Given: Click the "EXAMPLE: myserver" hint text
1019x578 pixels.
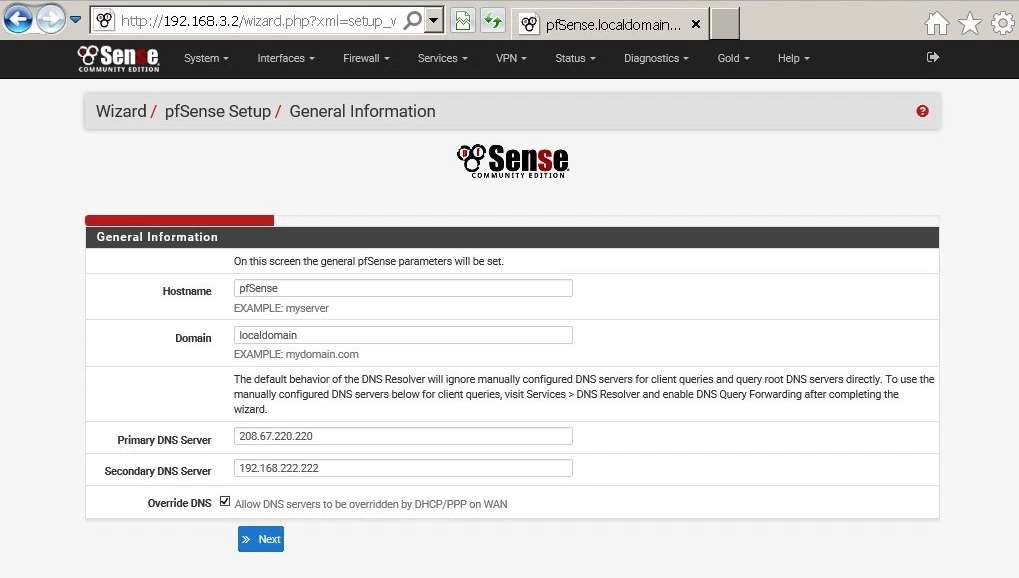Looking at the screenshot, I should click(x=281, y=308).
